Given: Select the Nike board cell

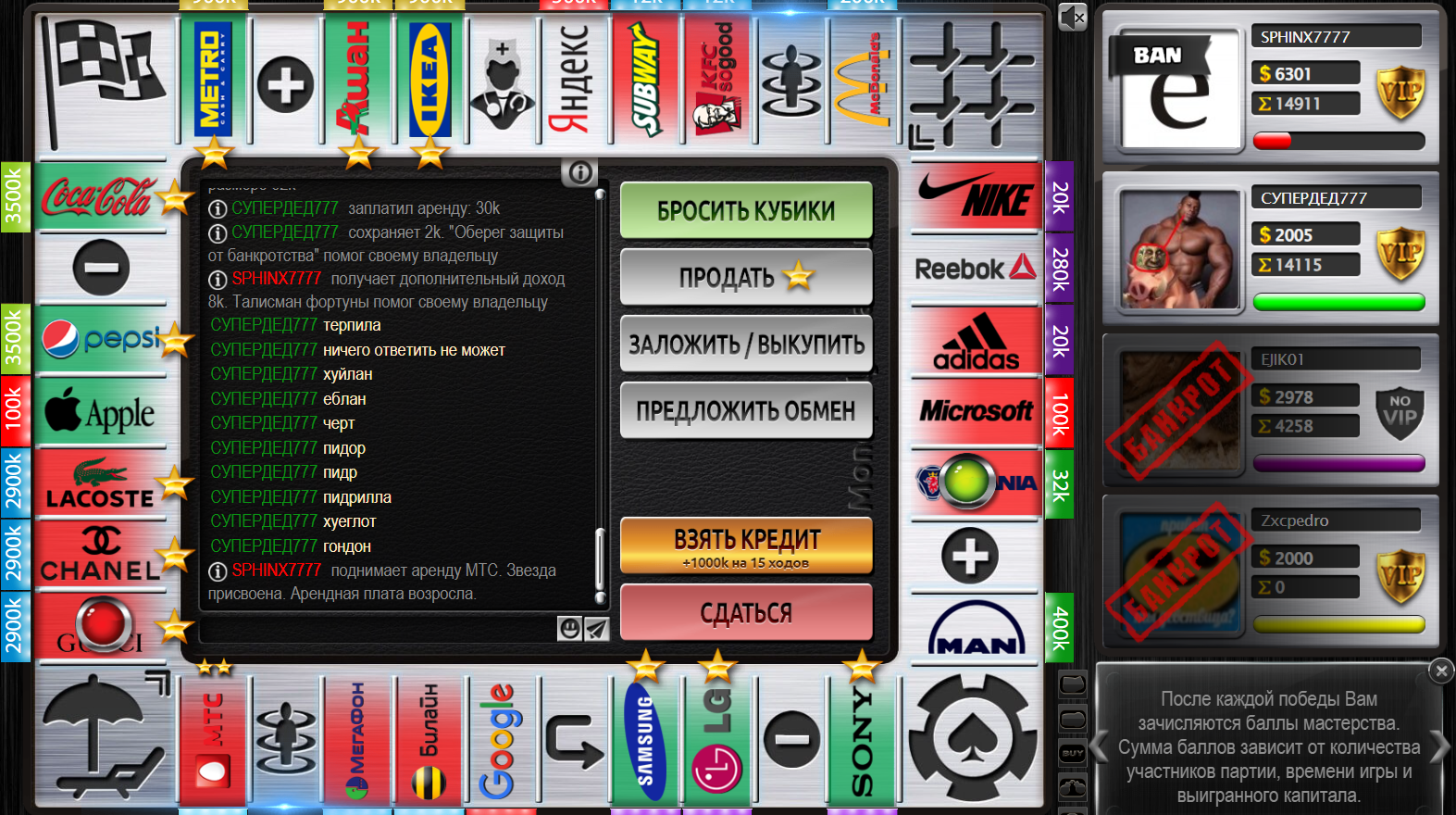Looking at the screenshot, I should 976,197.
